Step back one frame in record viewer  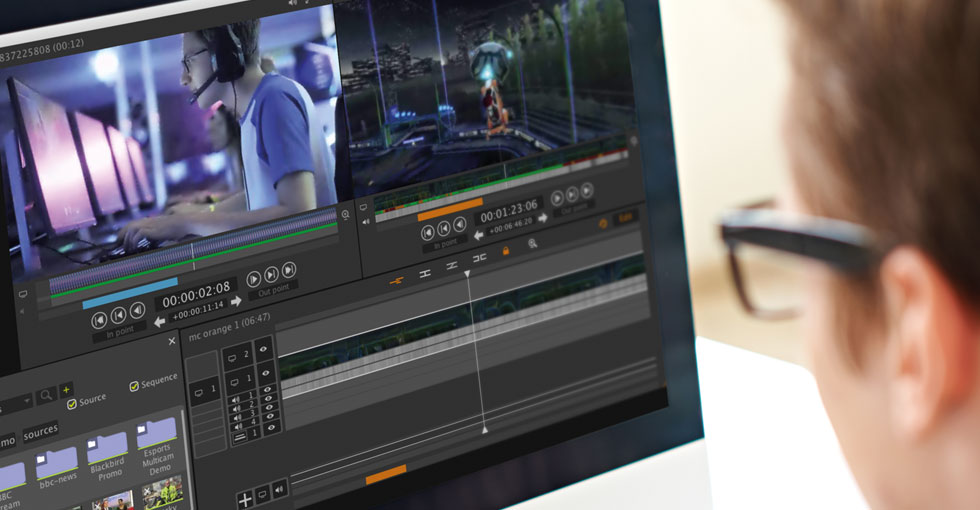point(444,228)
